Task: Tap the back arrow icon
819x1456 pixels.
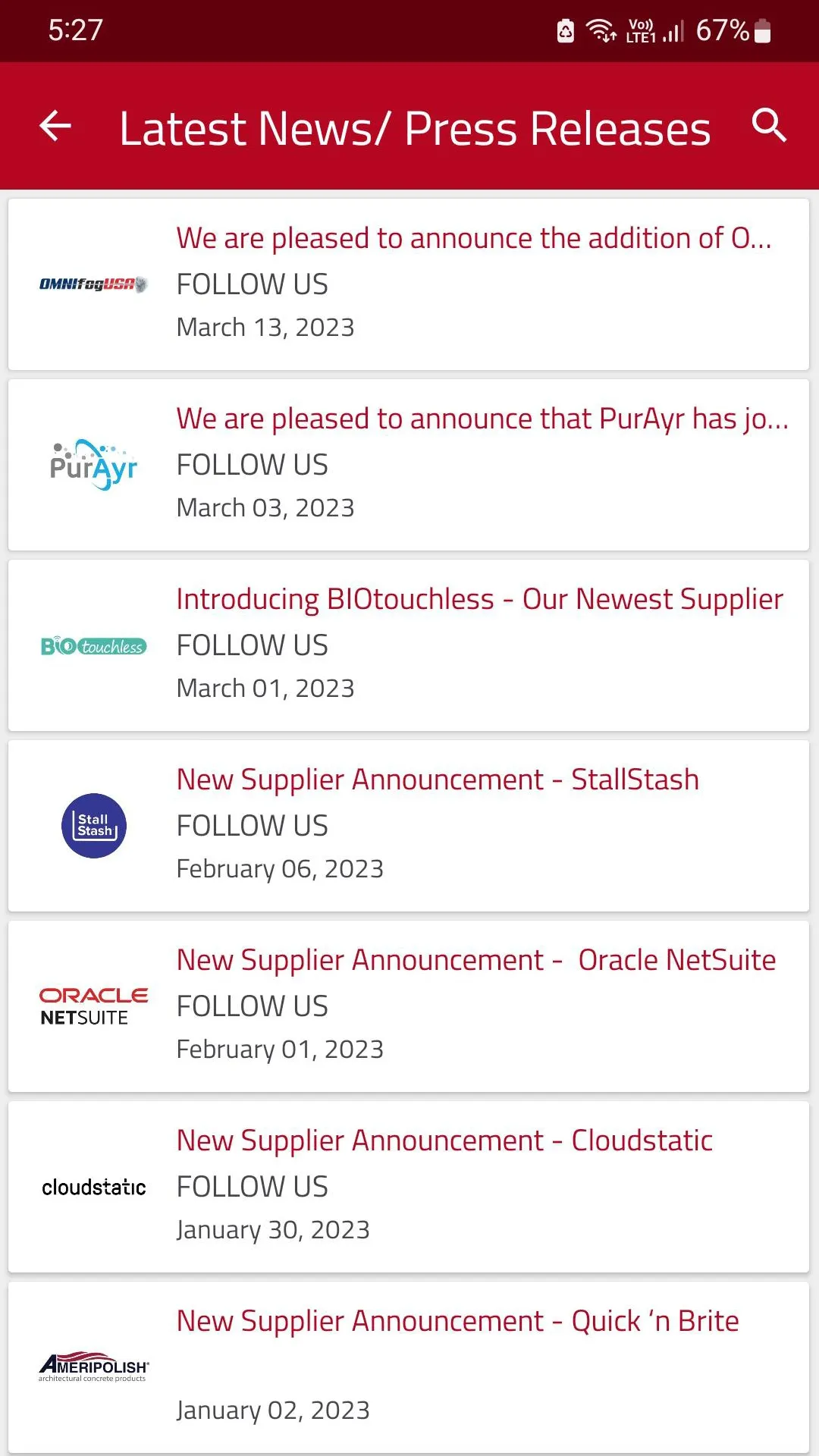Action: click(x=55, y=126)
